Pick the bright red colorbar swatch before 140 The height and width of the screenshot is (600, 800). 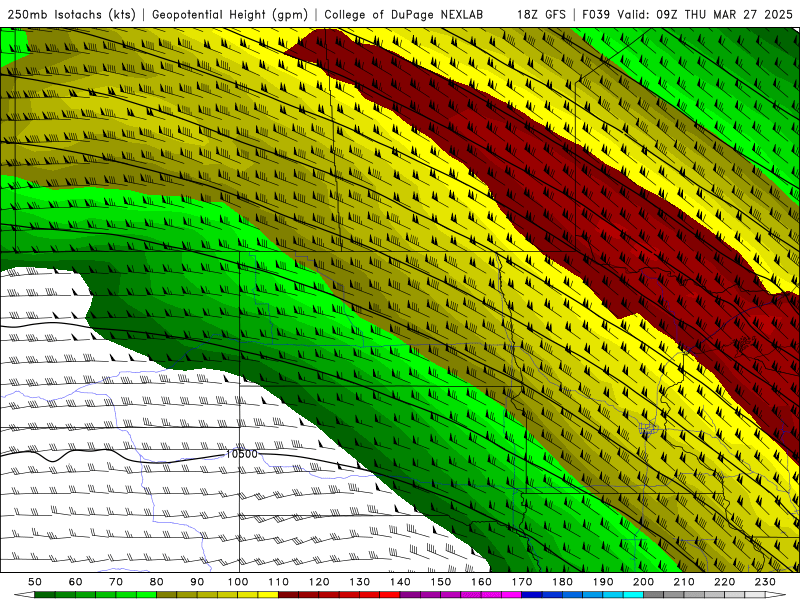[x=390, y=594]
